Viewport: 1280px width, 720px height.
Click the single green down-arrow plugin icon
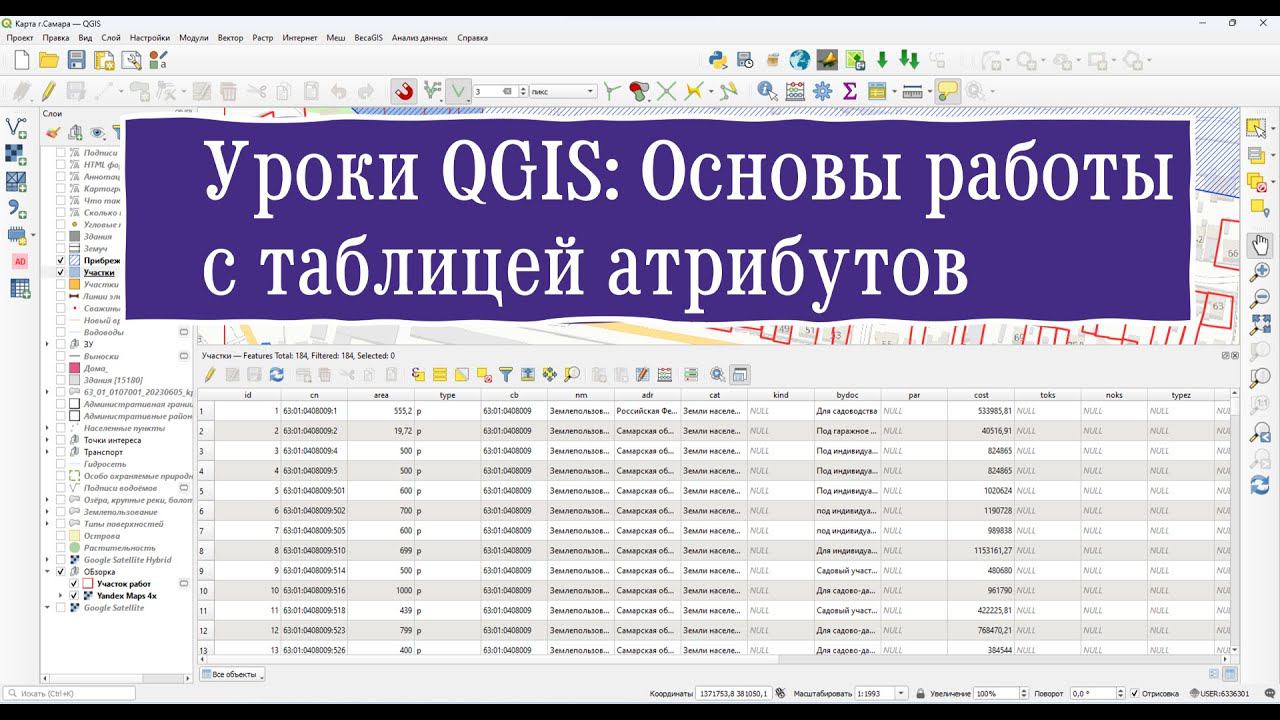pyautogui.click(x=882, y=60)
